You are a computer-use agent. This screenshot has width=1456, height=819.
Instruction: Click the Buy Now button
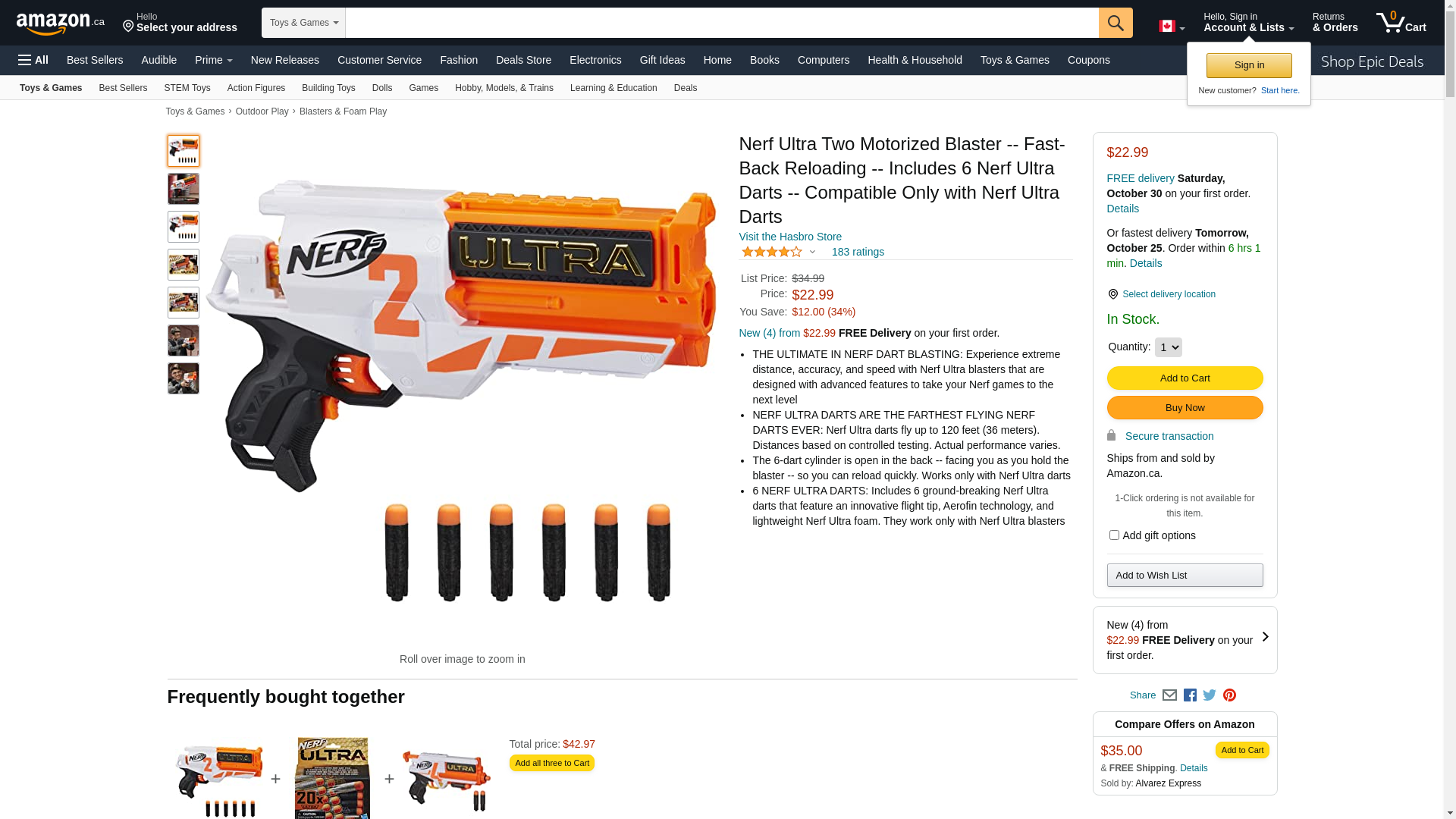[x=1185, y=408]
